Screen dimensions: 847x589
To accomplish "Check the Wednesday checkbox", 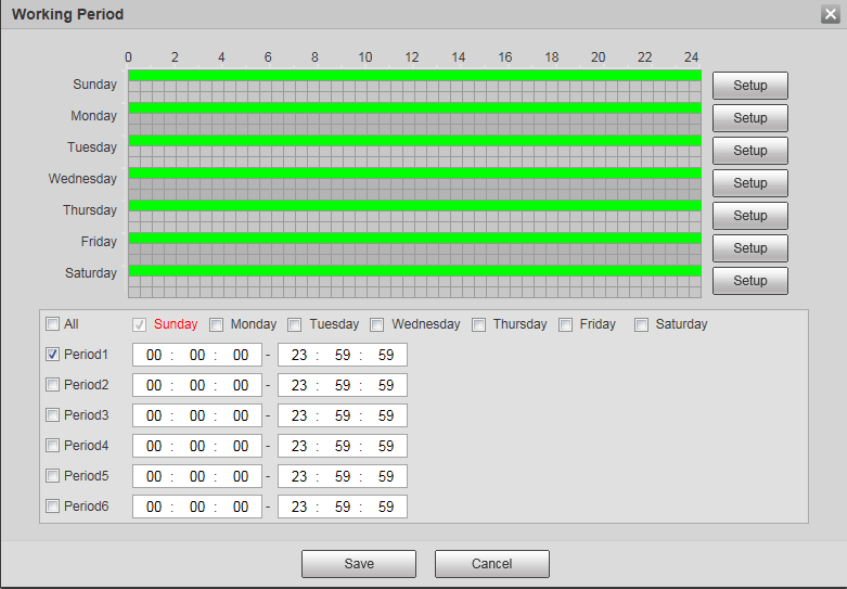I will [x=377, y=325].
